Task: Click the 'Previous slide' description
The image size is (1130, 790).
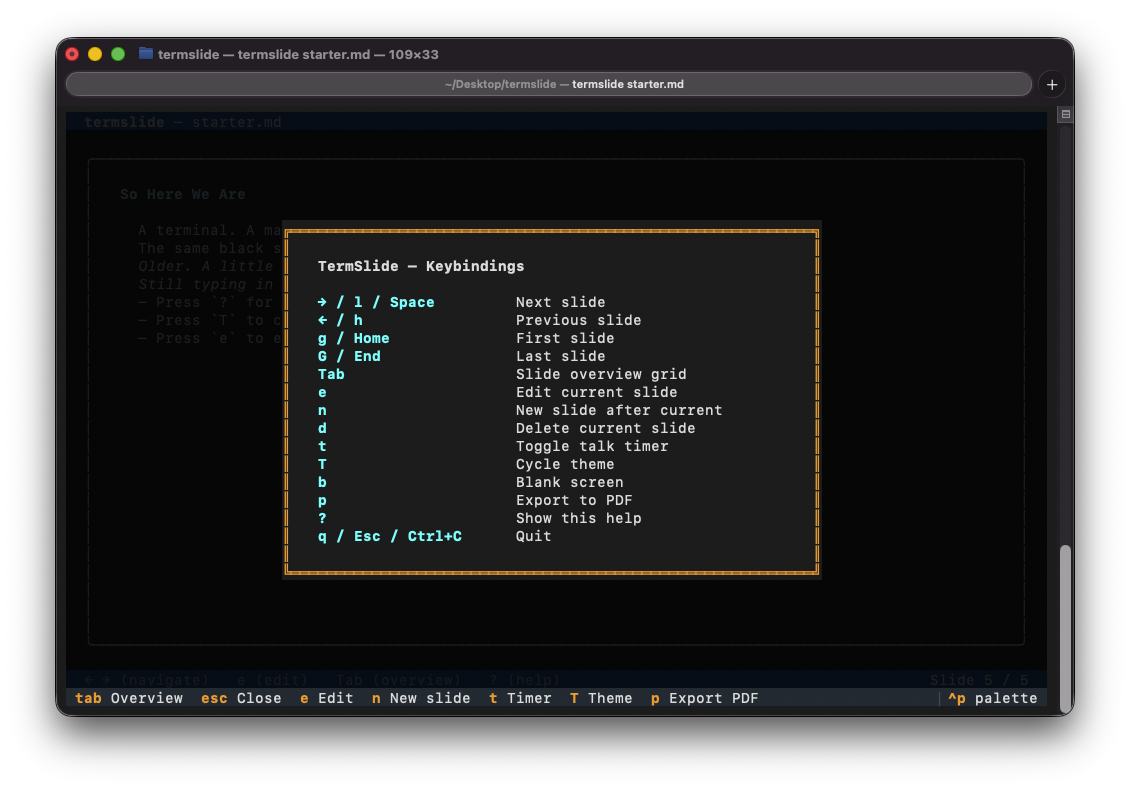Action: click(x=578, y=320)
